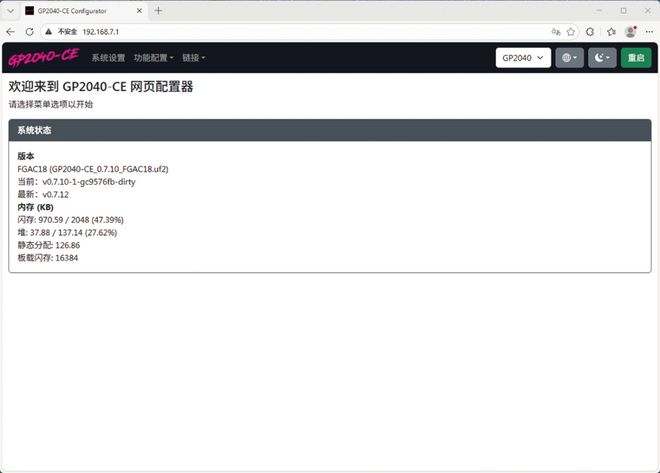660x473 pixels.
Task: Open the 系统设置 page
Action: pyautogui.click(x=108, y=58)
